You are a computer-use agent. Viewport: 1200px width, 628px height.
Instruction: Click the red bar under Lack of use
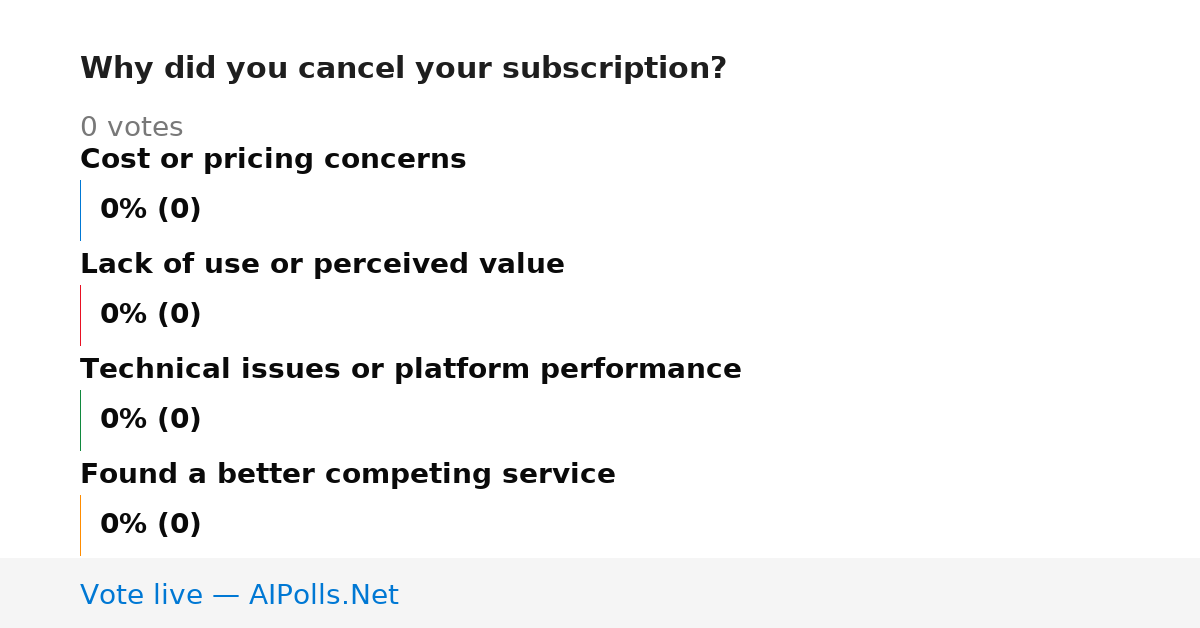click(80, 315)
